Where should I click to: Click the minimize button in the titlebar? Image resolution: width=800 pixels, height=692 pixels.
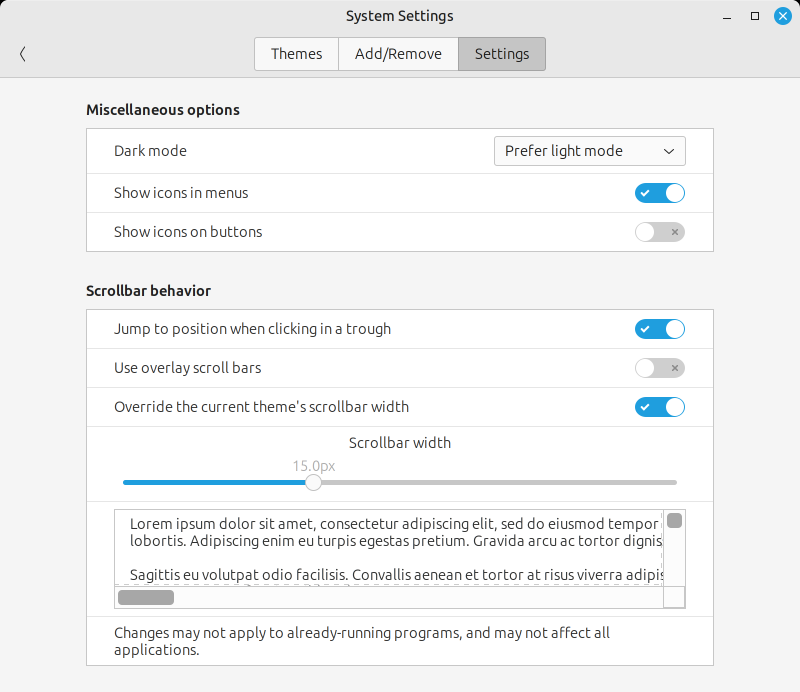tap(726, 16)
